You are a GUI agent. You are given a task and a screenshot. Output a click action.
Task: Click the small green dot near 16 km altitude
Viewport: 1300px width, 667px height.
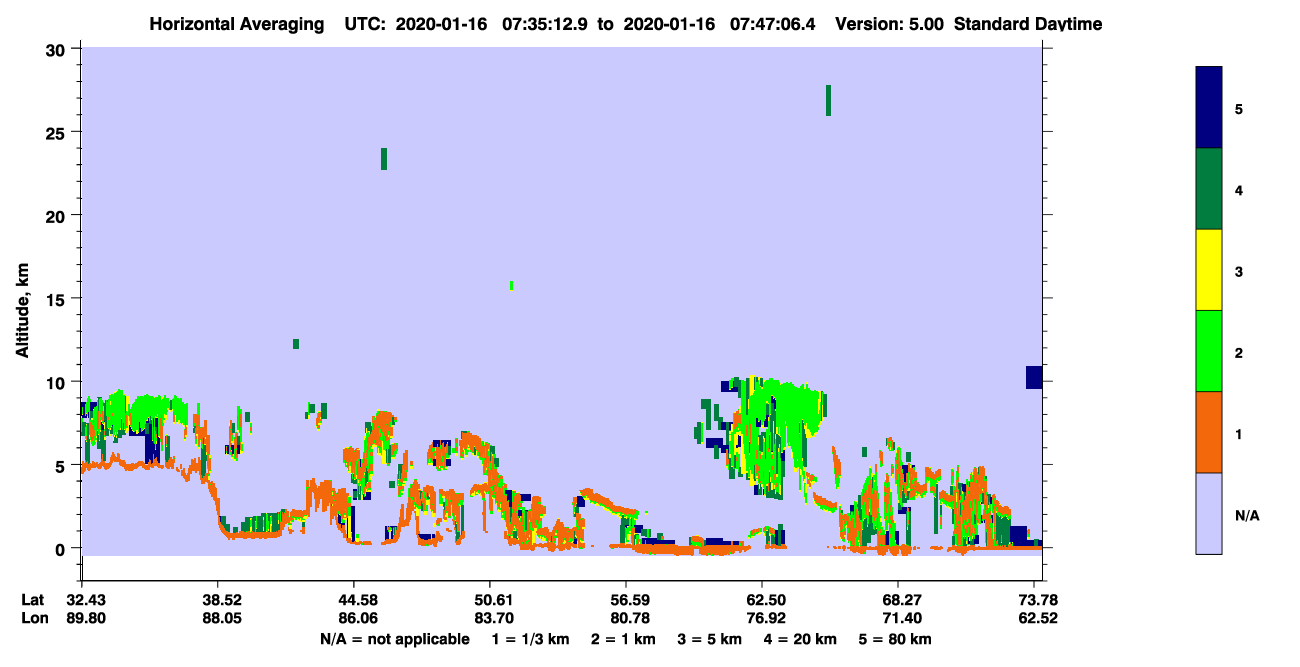pyautogui.click(x=511, y=286)
